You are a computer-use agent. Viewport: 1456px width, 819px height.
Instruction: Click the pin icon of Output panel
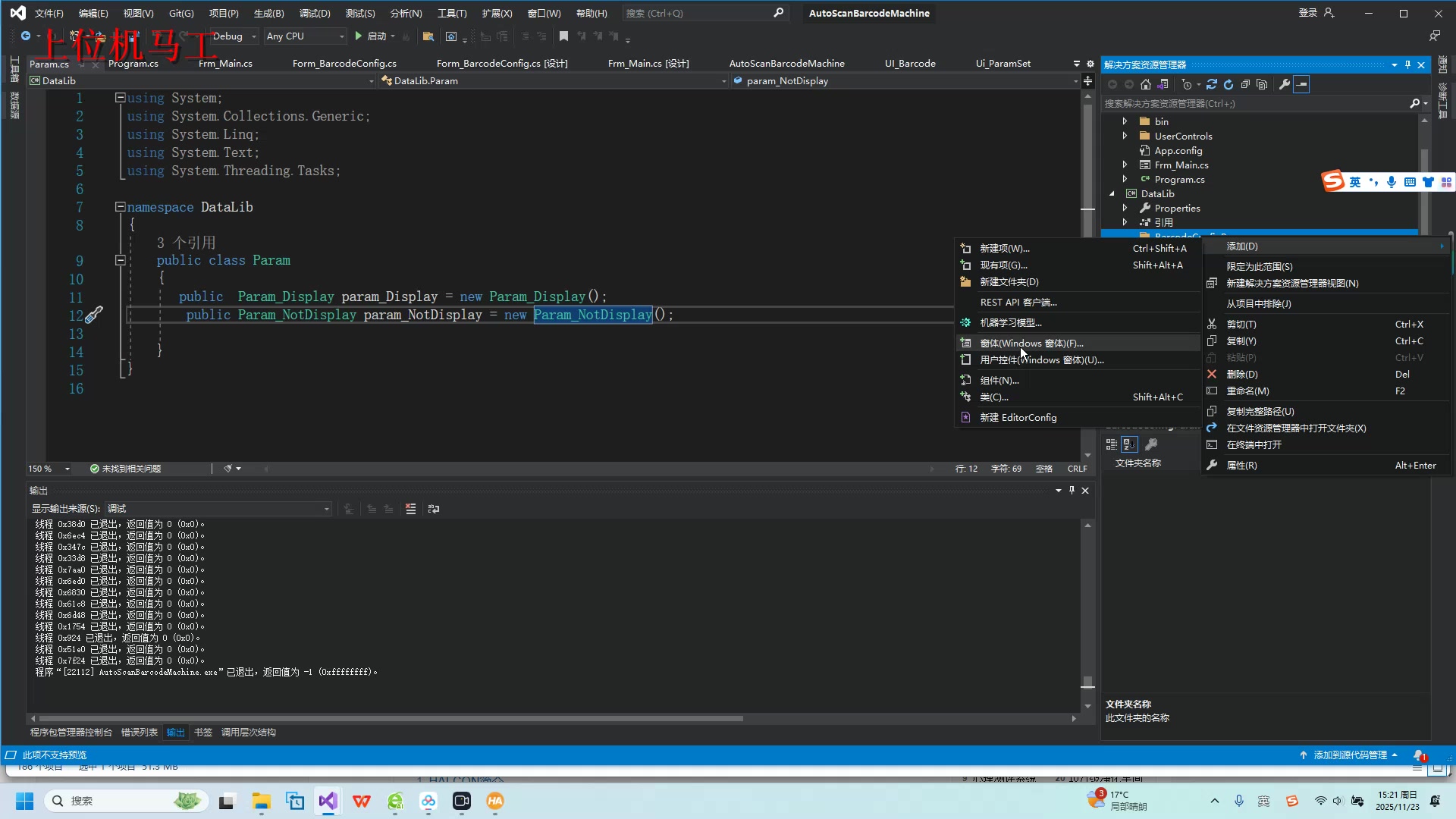tap(1072, 490)
